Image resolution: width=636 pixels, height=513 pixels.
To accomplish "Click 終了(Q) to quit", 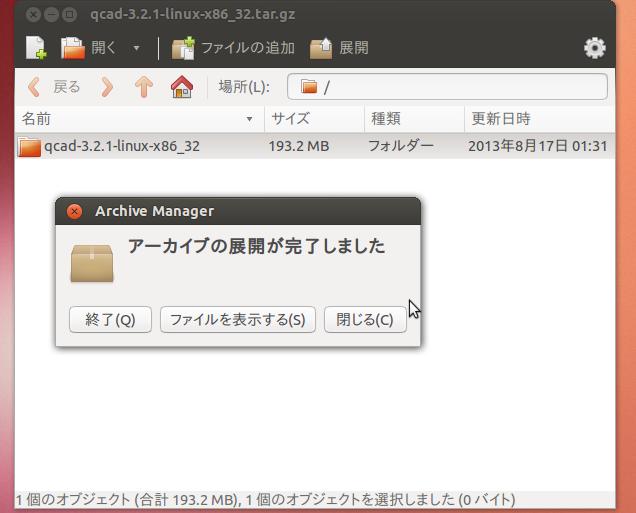I will (x=110, y=320).
